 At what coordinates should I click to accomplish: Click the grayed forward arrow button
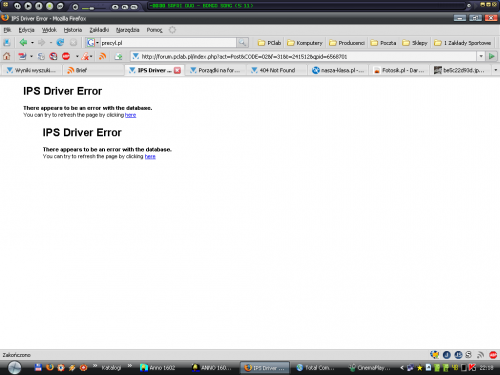click(41, 42)
